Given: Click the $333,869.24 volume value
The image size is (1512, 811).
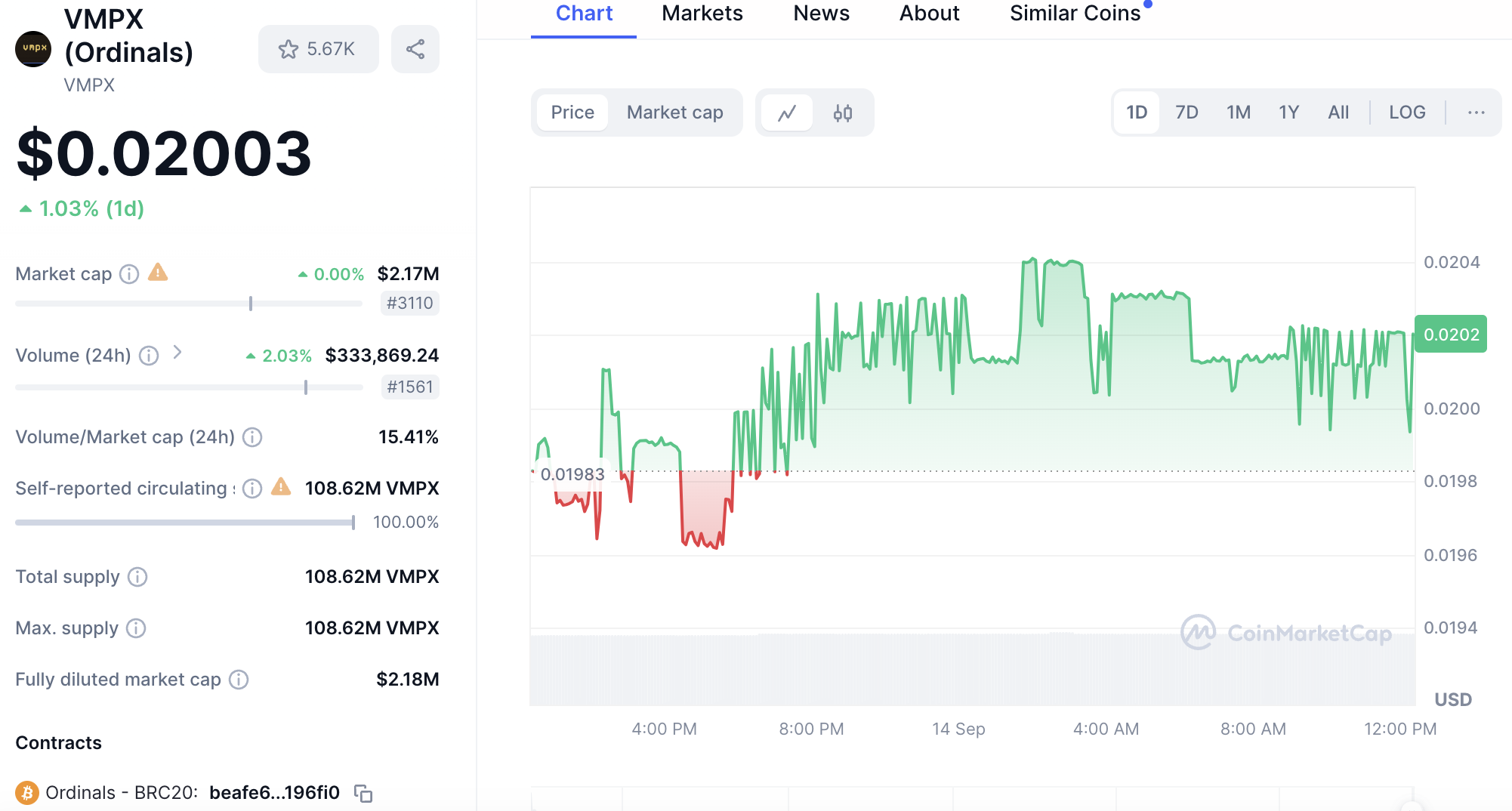Looking at the screenshot, I should 382,356.
